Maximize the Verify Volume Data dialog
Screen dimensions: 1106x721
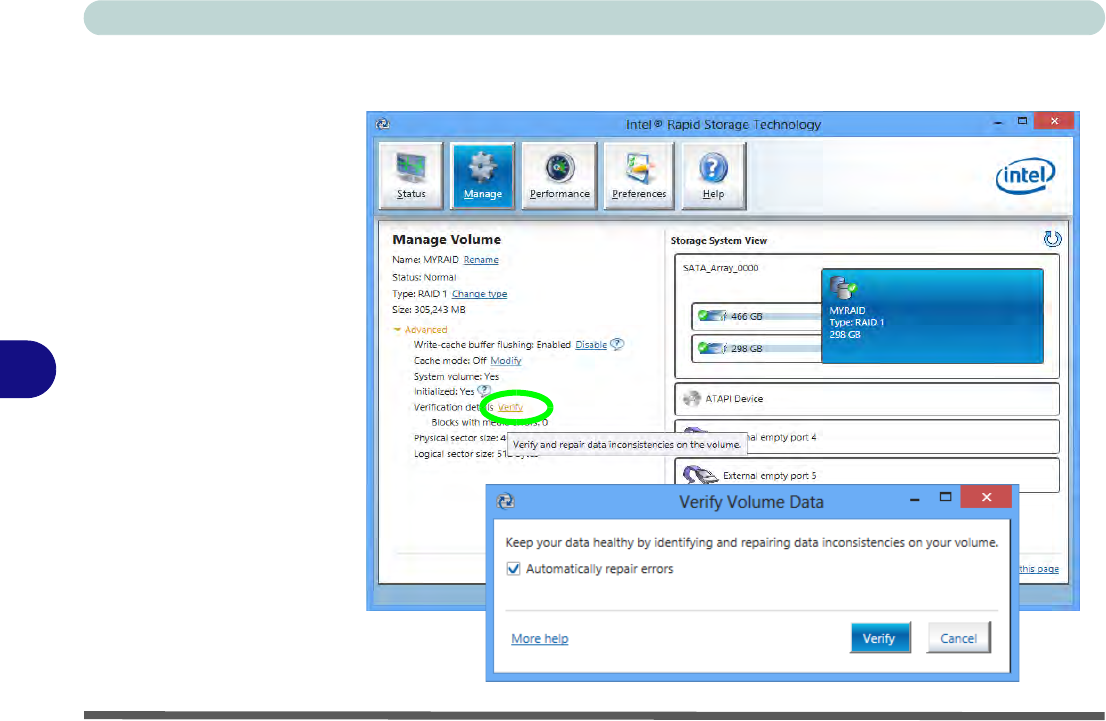pos(946,497)
